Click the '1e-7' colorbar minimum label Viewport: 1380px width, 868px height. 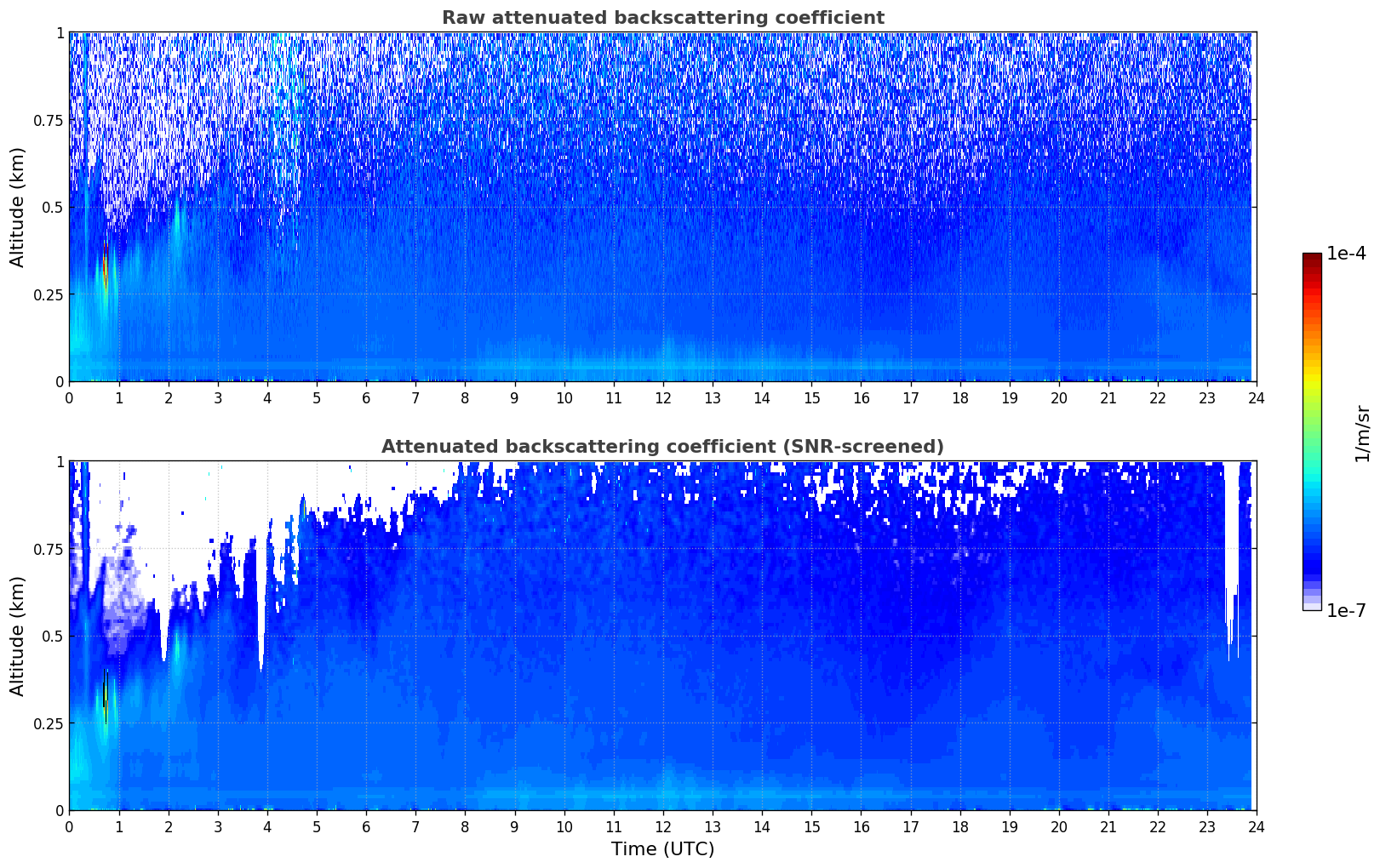click(1346, 611)
